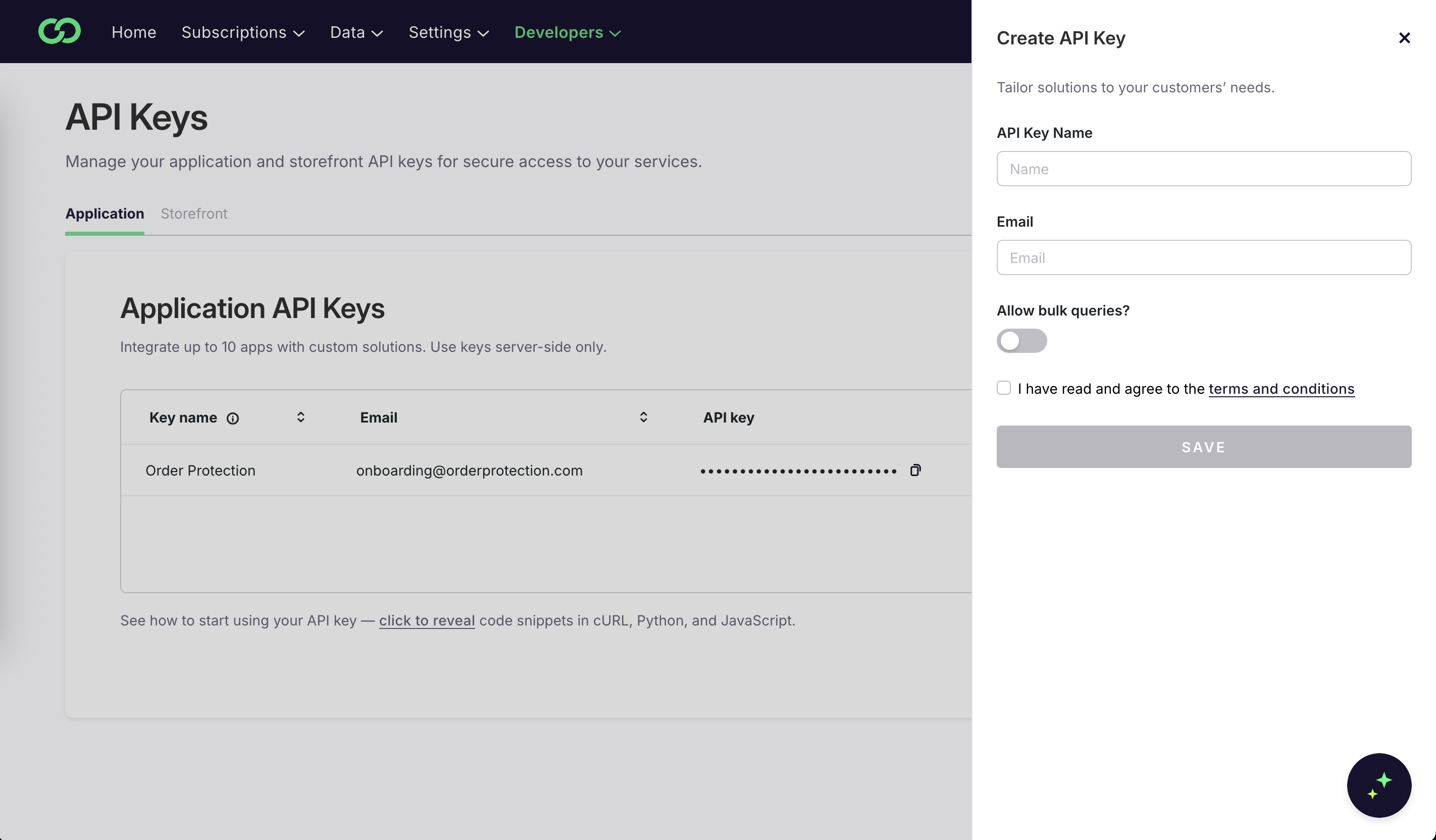Click the API Key Name input field
Image resolution: width=1436 pixels, height=840 pixels.
tap(1203, 169)
